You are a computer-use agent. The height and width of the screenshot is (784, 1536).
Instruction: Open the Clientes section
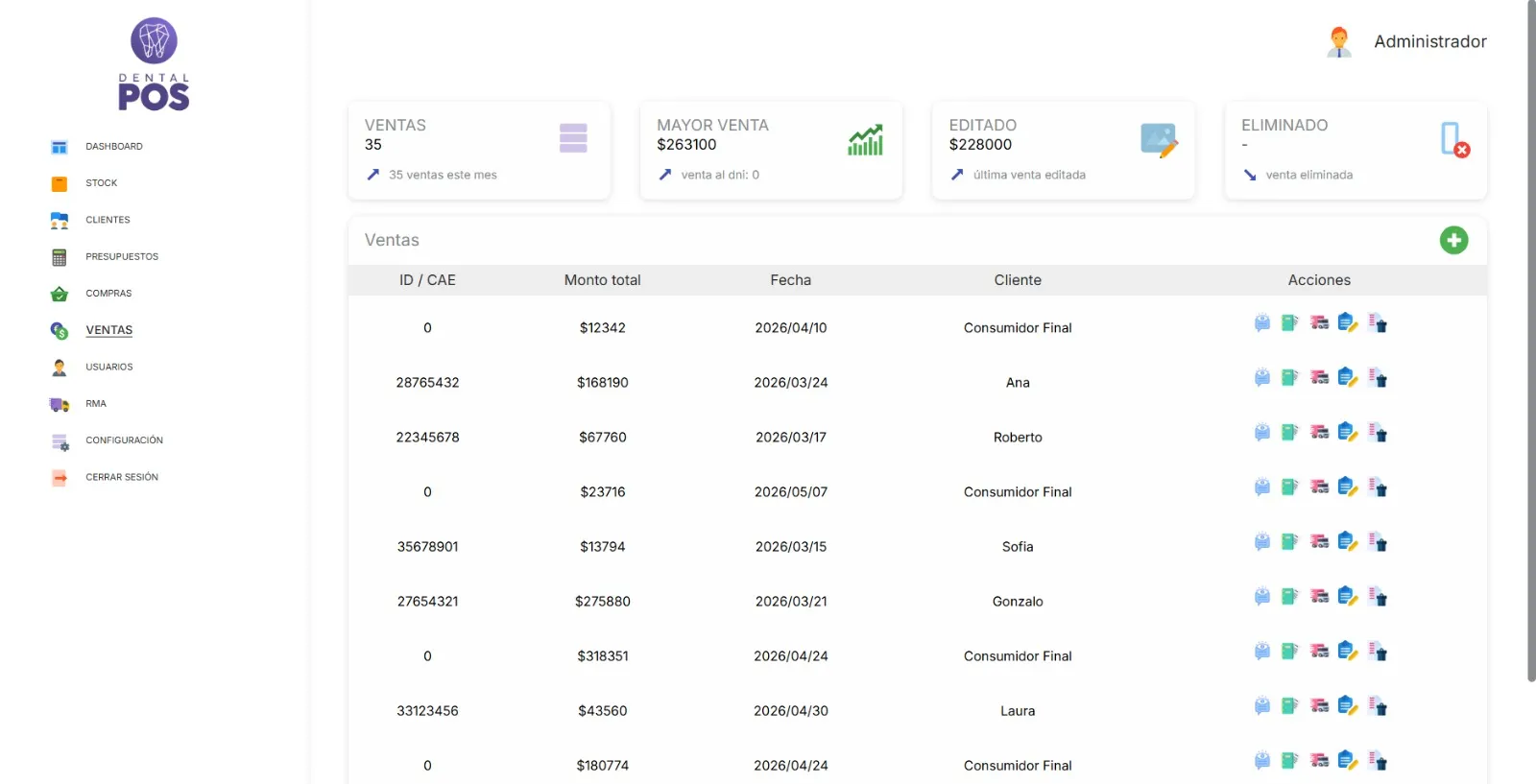coord(108,220)
